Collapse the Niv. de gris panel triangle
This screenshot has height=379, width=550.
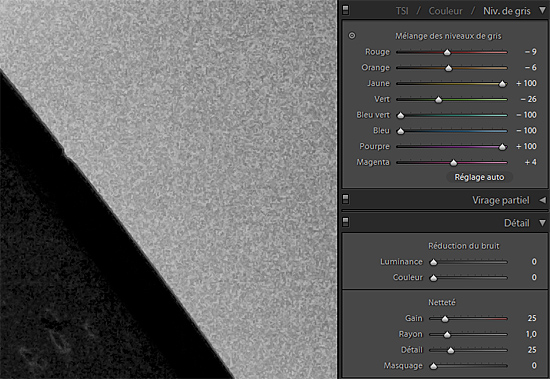(542, 11)
